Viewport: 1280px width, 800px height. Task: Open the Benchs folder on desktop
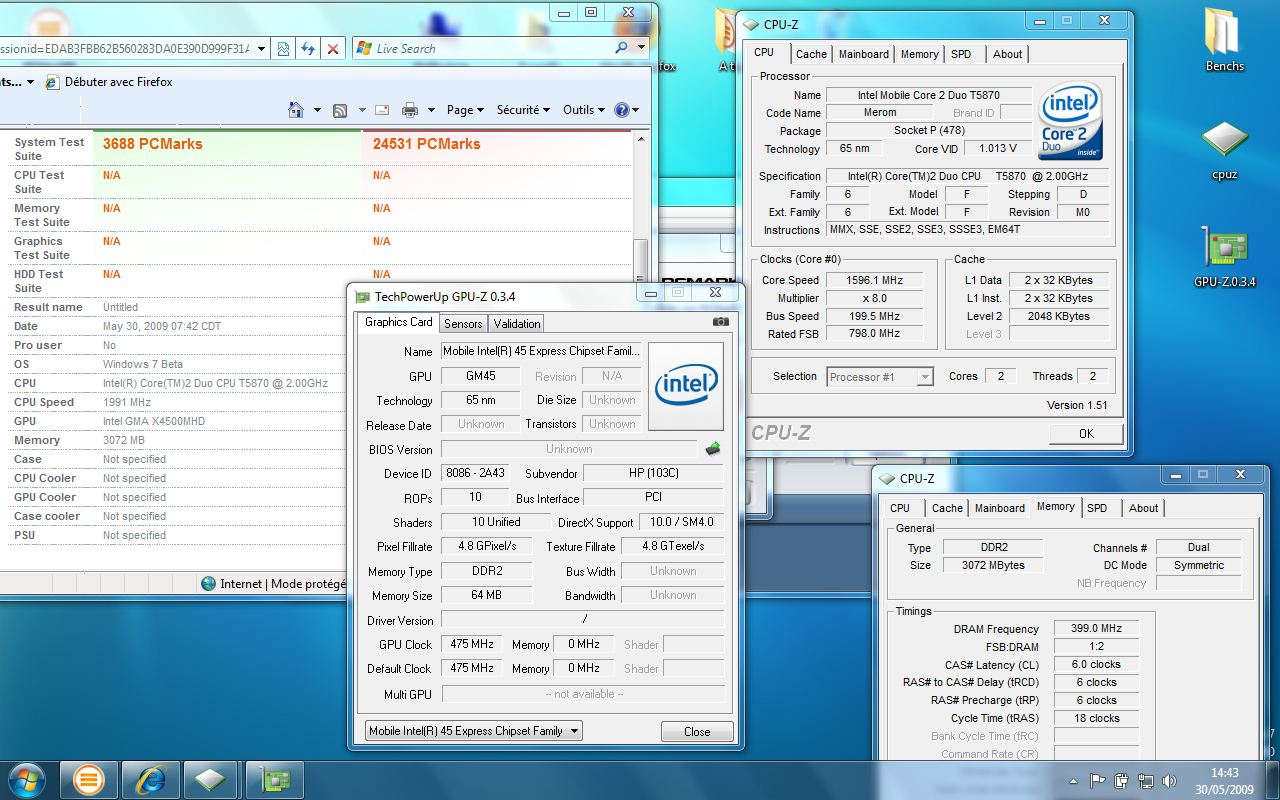tap(1224, 40)
